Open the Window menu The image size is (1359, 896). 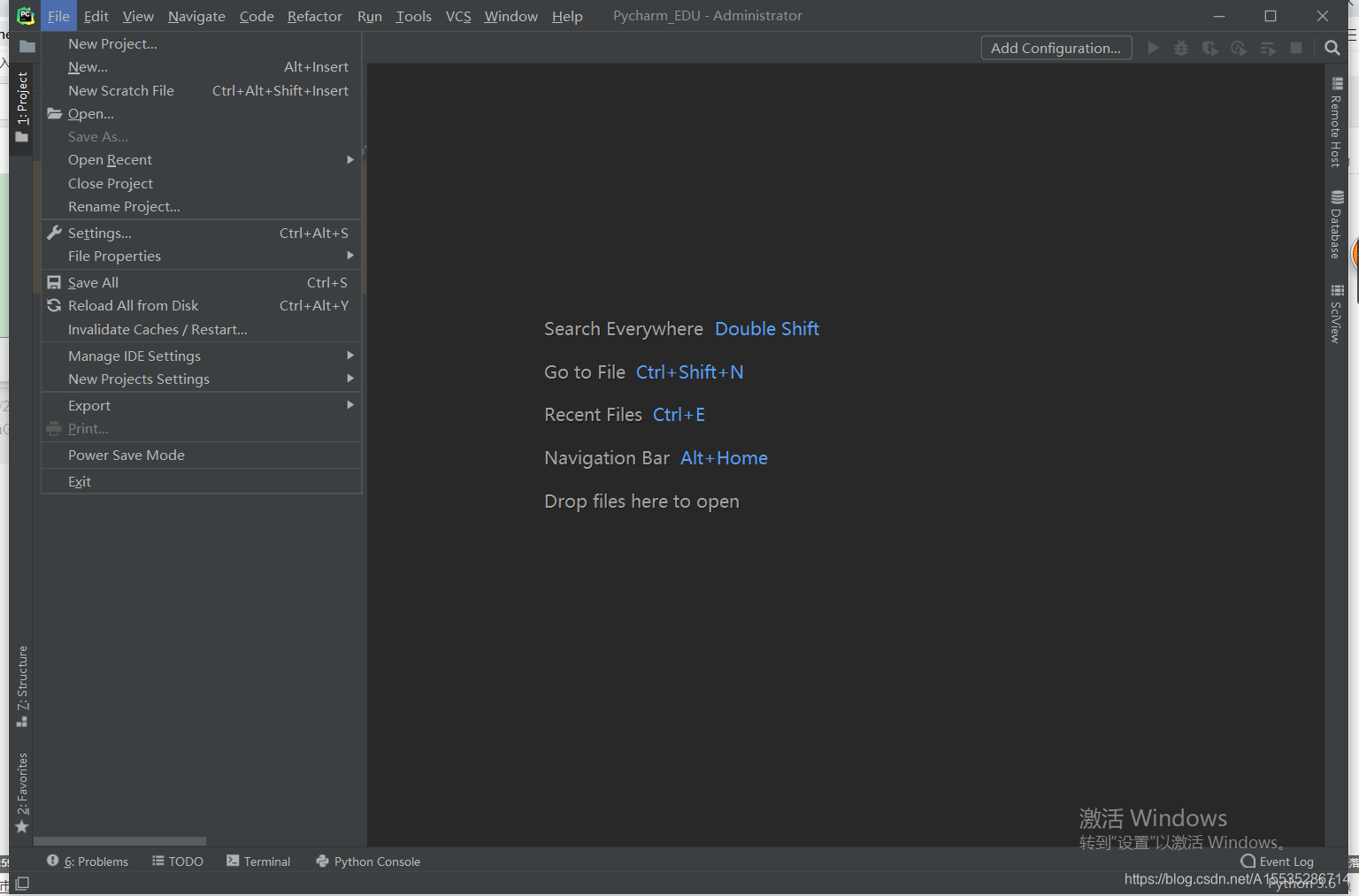511,16
